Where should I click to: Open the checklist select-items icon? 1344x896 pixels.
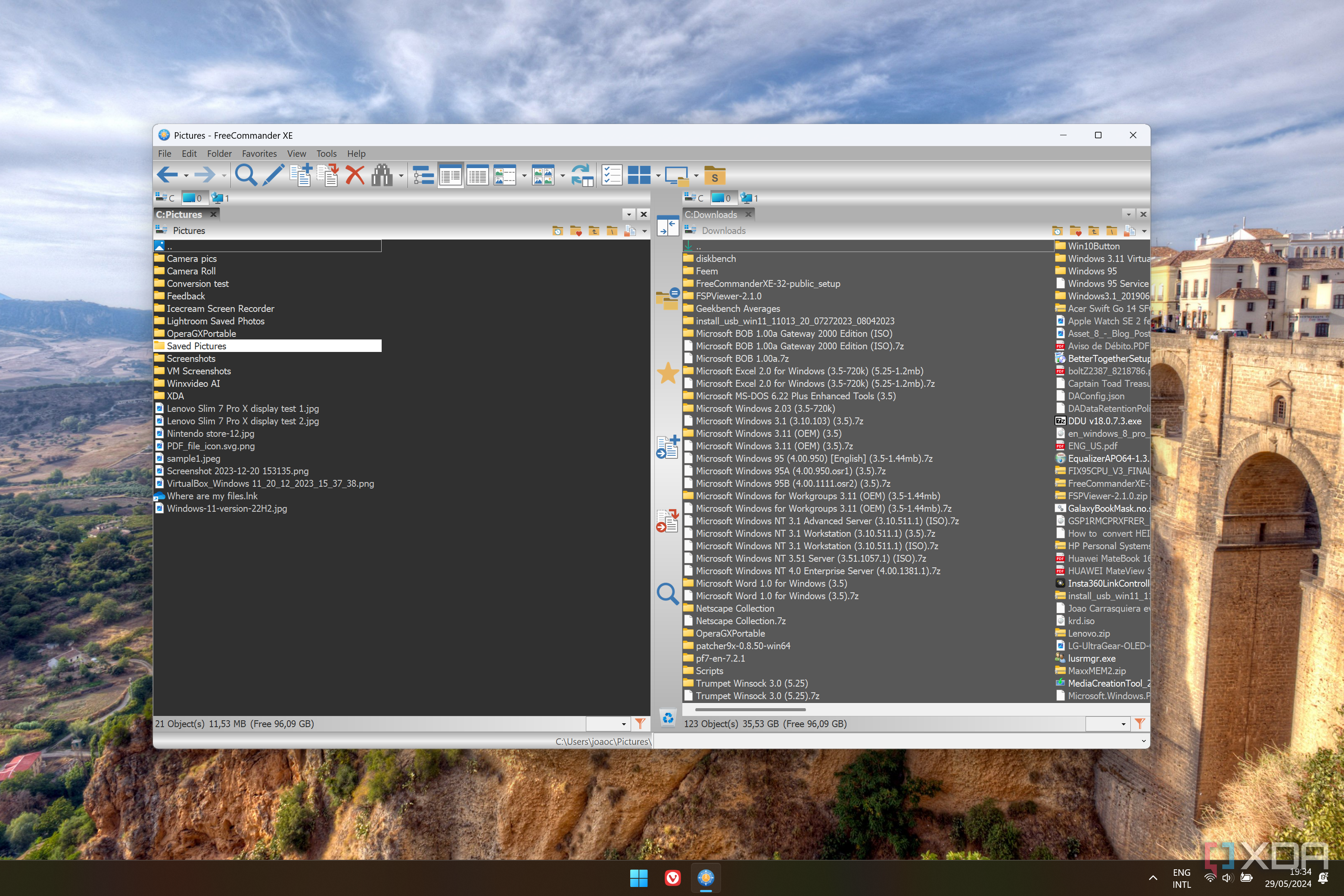pyautogui.click(x=611, y=175)
